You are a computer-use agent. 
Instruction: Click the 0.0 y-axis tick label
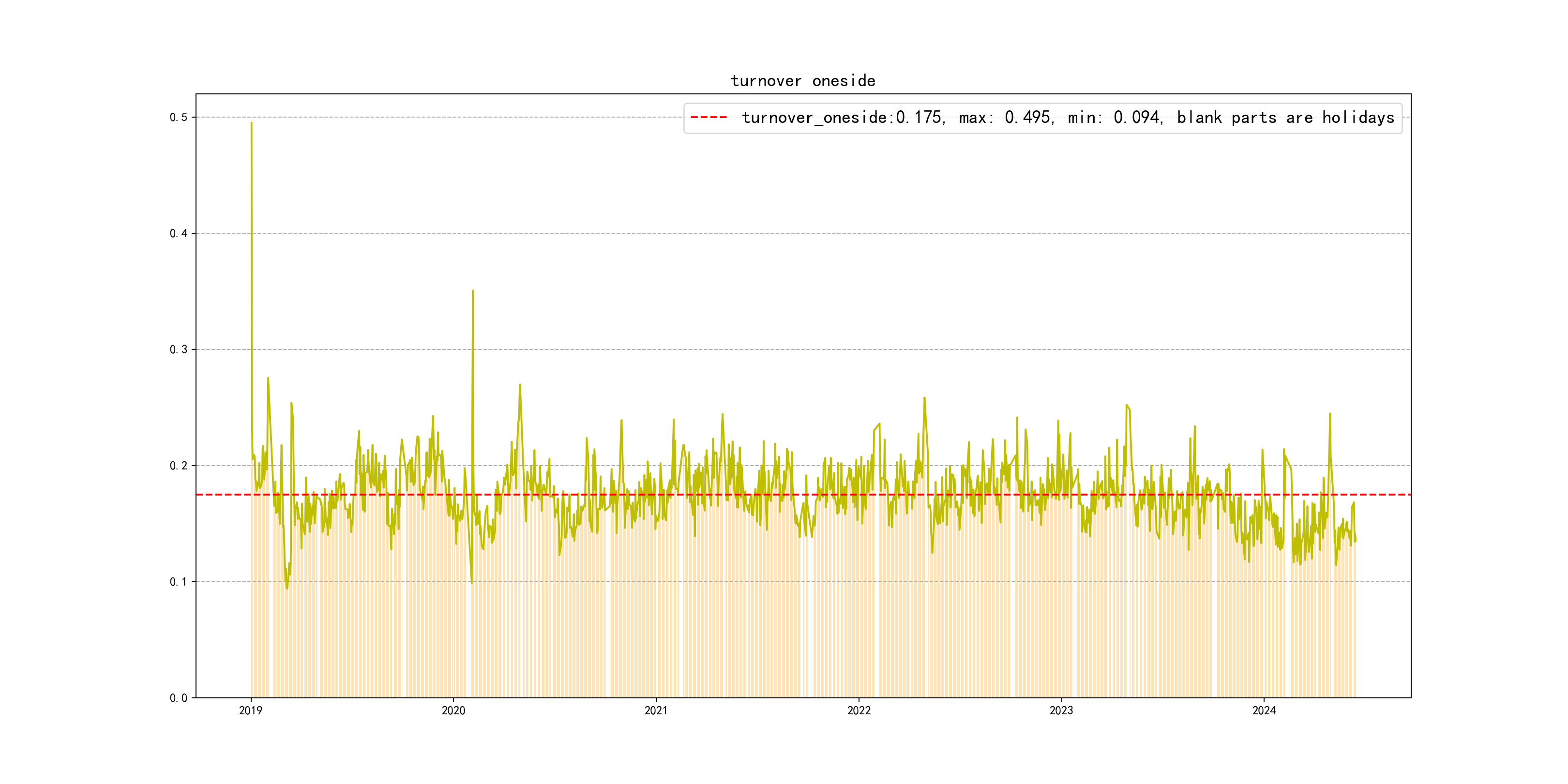click(x=179, y=698)
